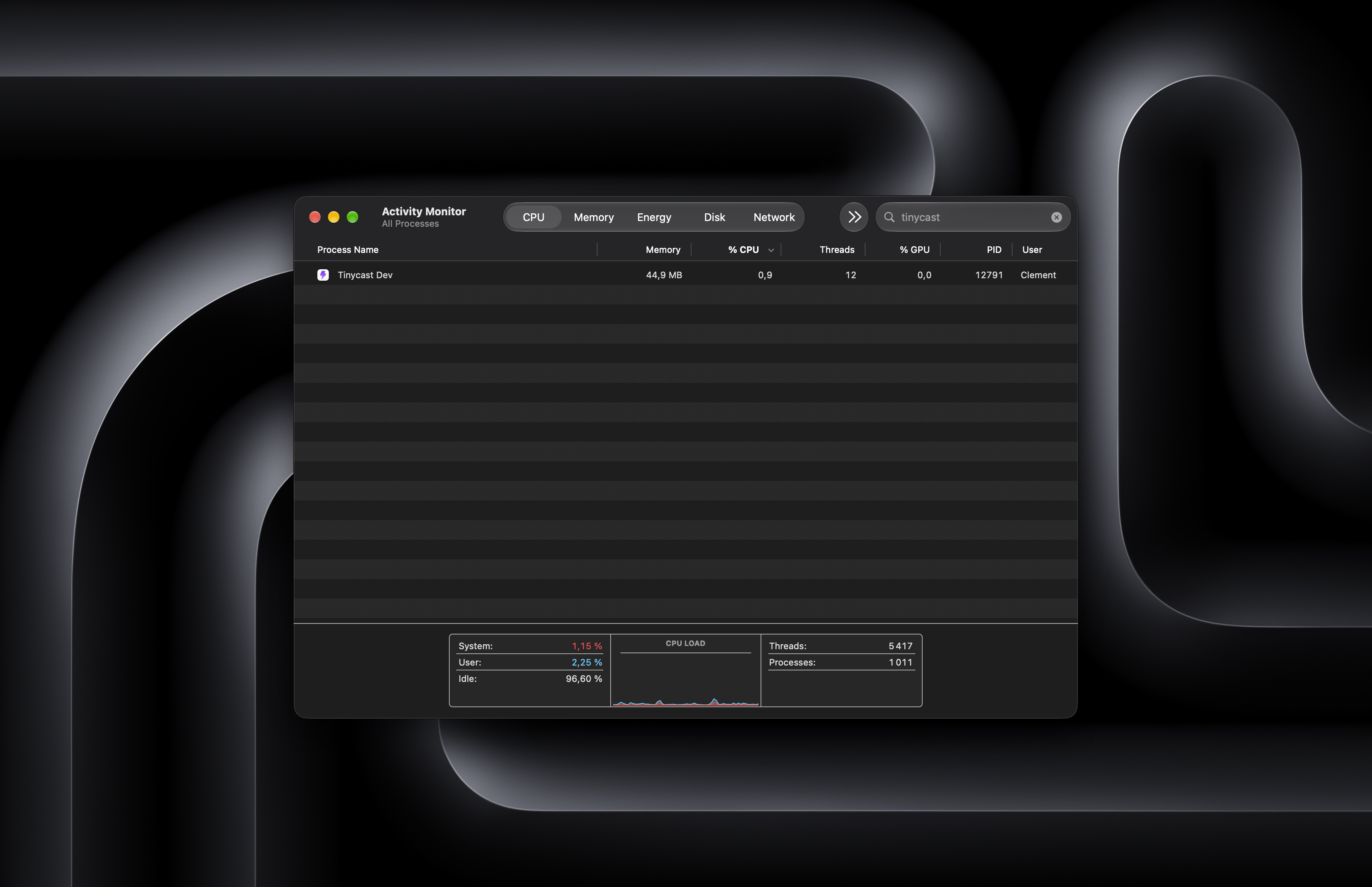Sort by User column header
The width and height of the screenshot is (1372, 887).
(1032, 249)
